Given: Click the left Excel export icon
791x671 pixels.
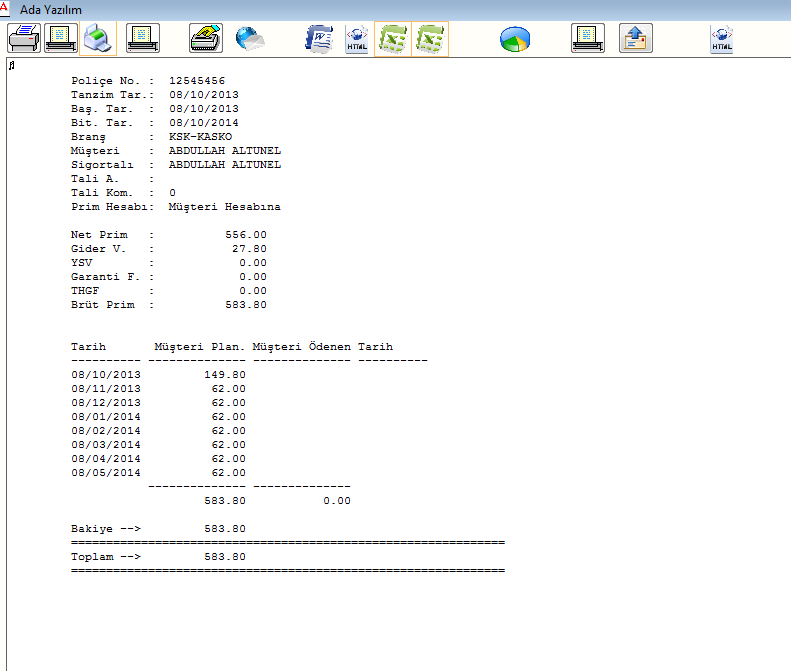Looking at the screenshot, I should [x=392, y=39].
